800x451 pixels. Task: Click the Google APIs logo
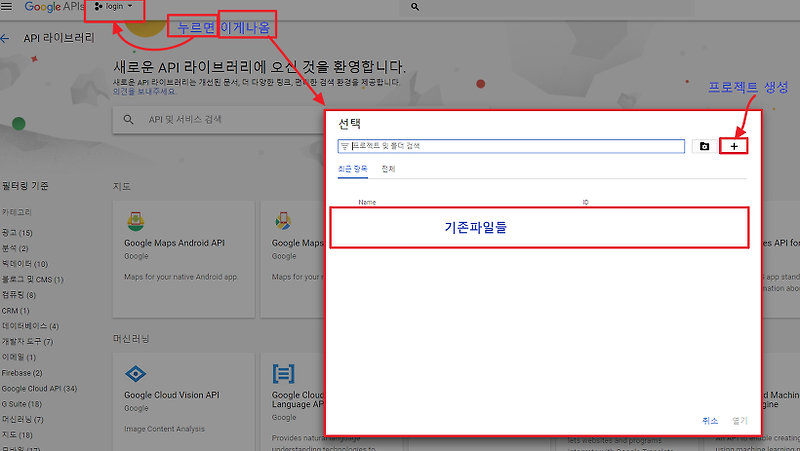coord(54,7)
